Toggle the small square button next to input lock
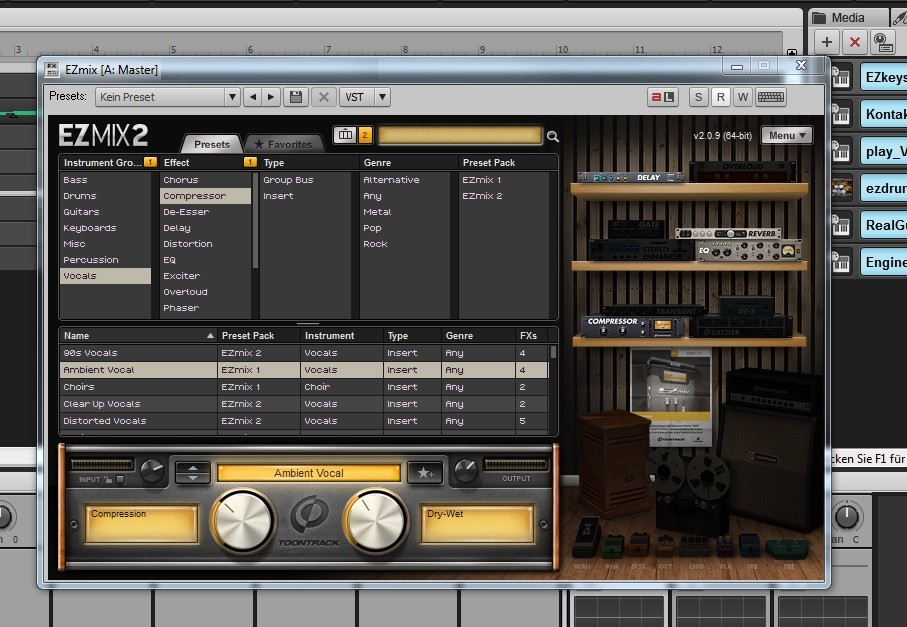 120,479
